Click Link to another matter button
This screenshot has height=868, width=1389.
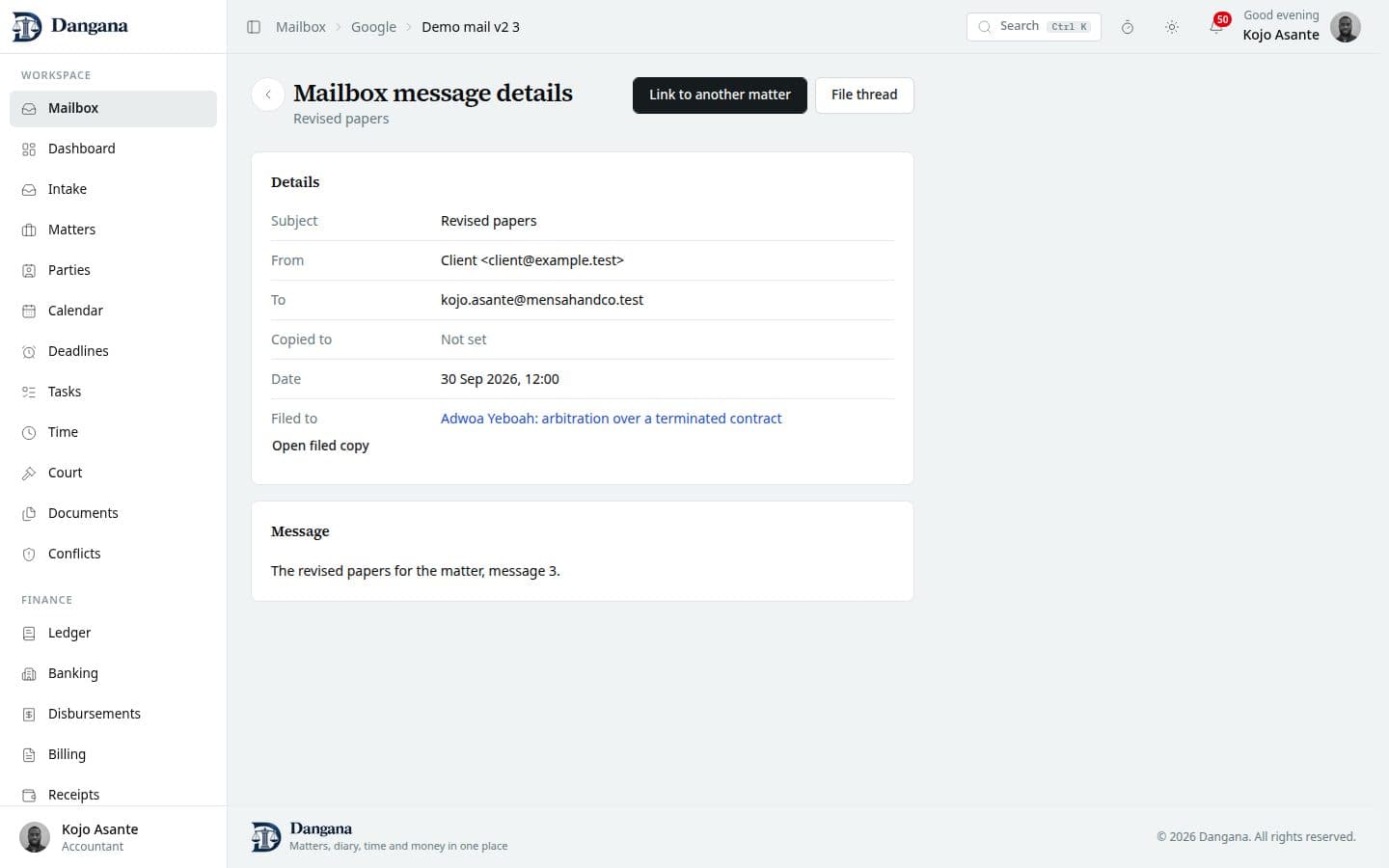pos(720,95)
